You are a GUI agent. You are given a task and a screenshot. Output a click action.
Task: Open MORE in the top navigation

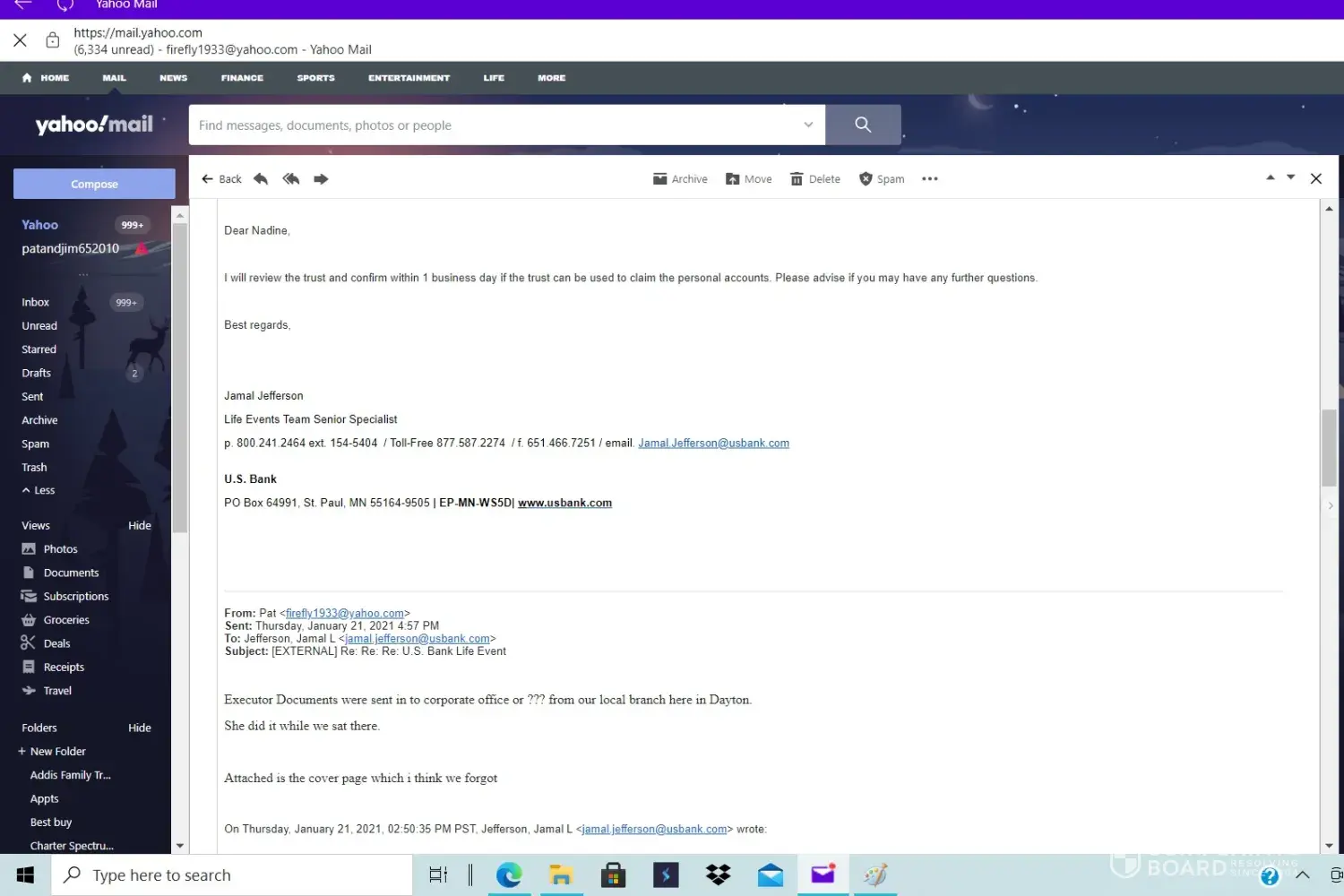(552, 78)
